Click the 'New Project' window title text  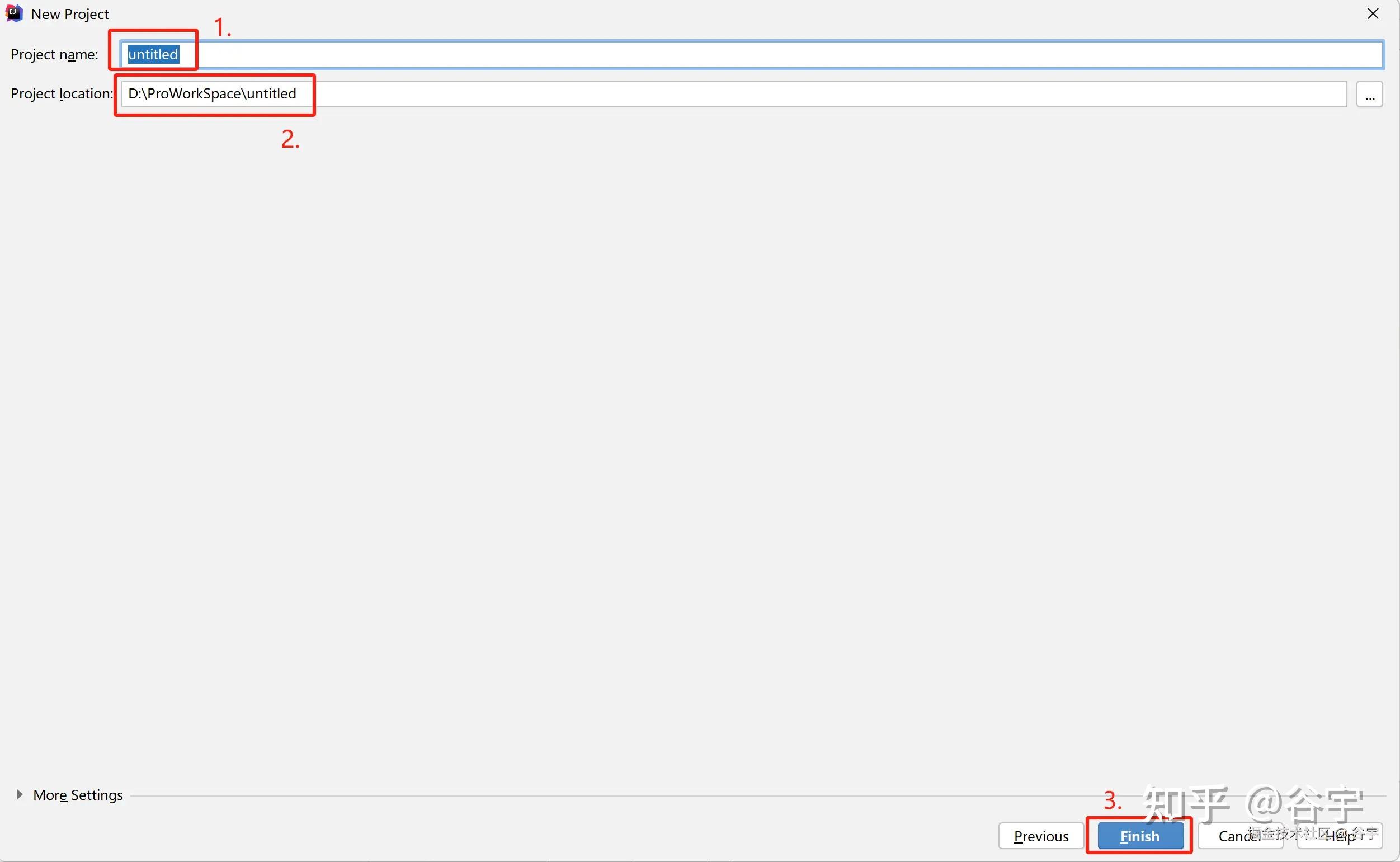coord(69,14)
